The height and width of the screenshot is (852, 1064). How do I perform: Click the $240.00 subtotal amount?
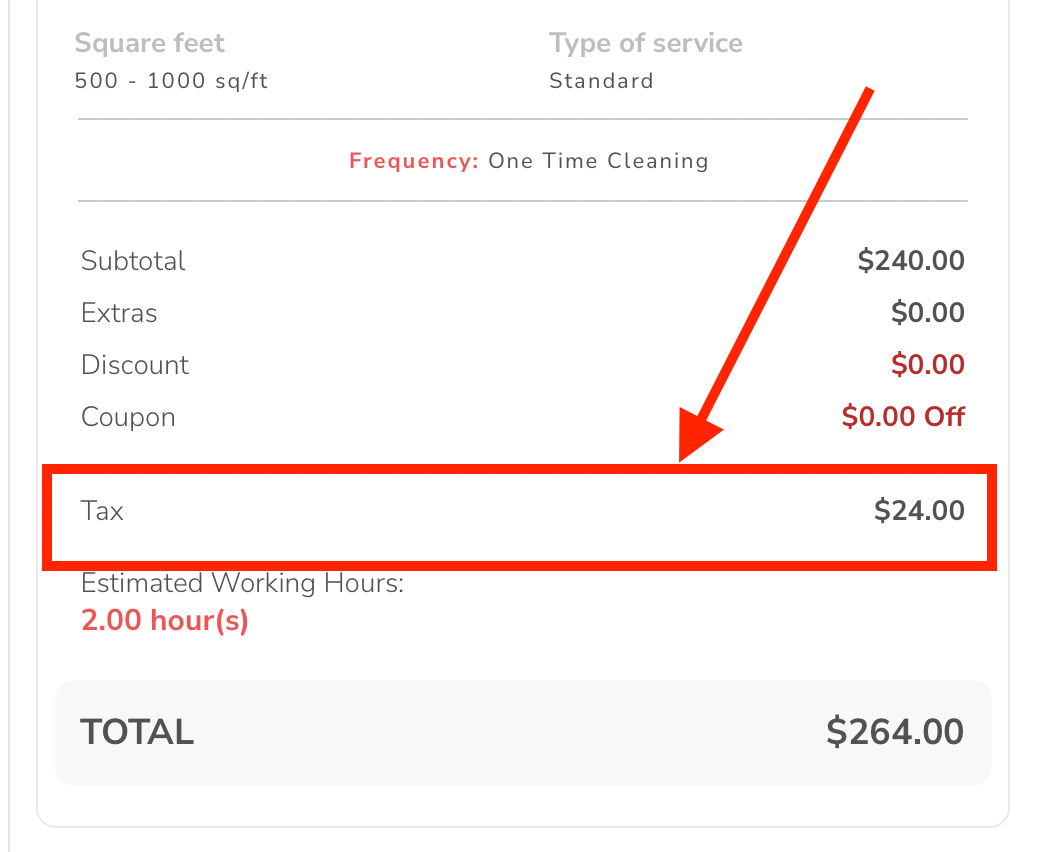pyautogui.click(x=911, y=260)
